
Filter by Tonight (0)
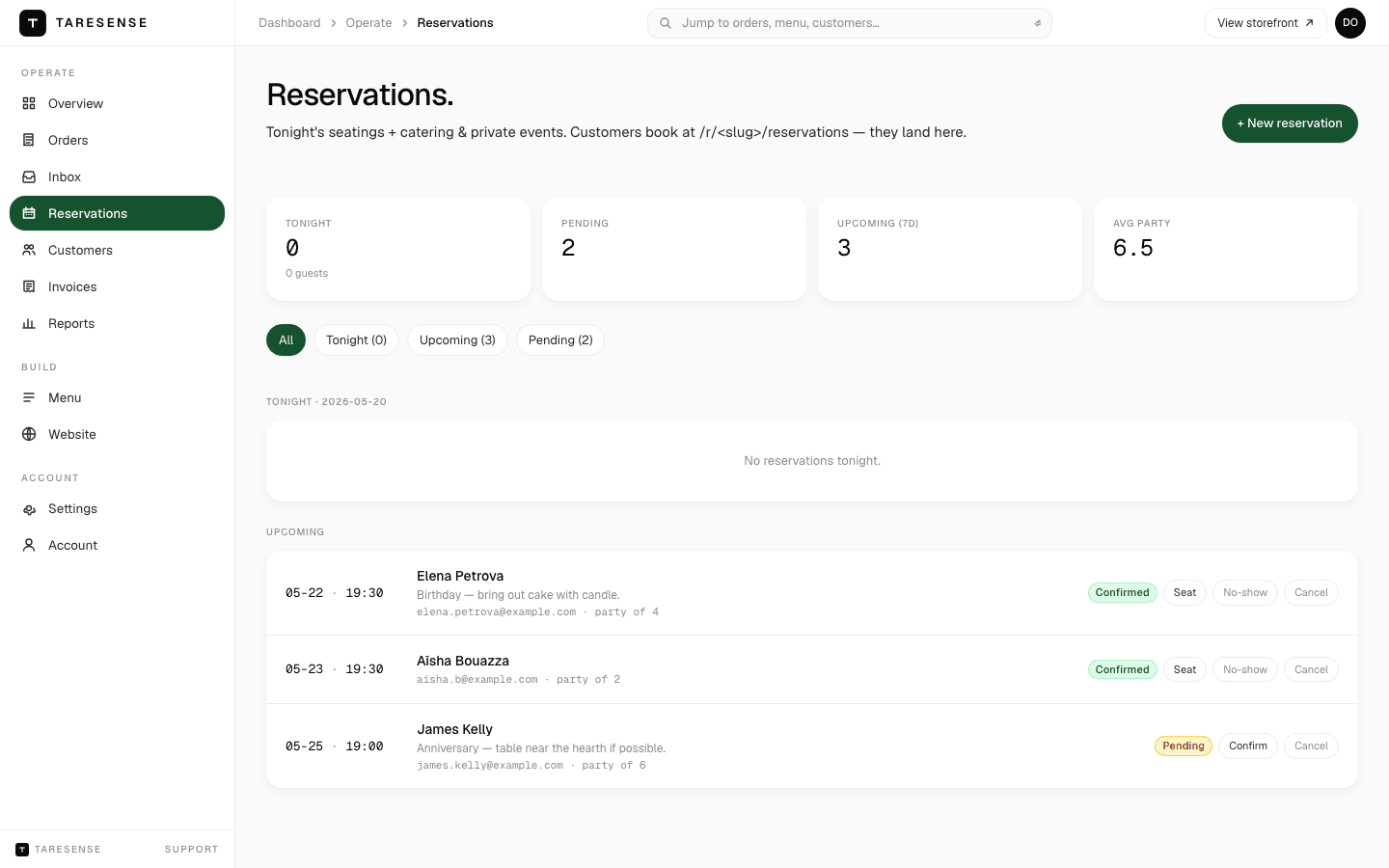click(356, 340)
